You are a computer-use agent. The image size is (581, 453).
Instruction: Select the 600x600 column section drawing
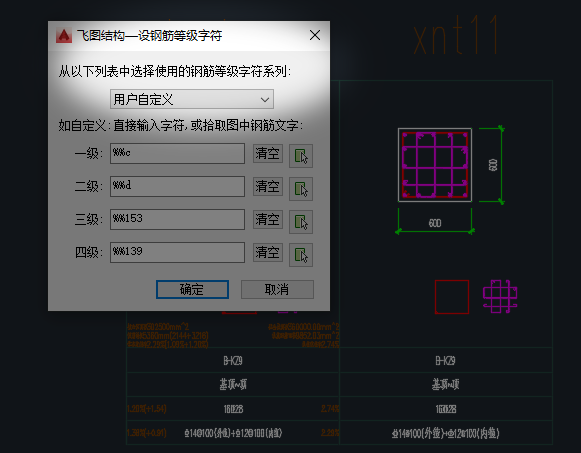(x=435, y=165)
